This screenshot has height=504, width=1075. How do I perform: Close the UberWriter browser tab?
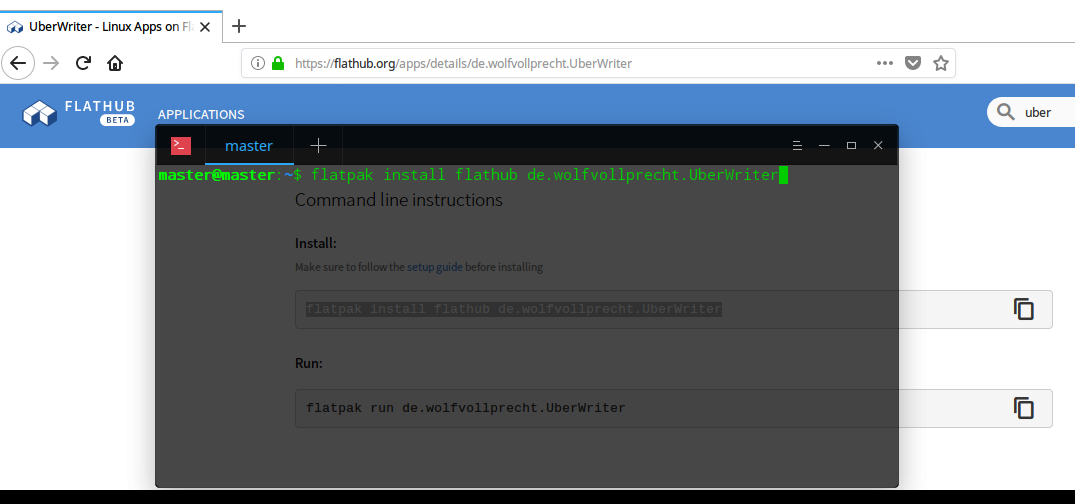click(205, 27)
